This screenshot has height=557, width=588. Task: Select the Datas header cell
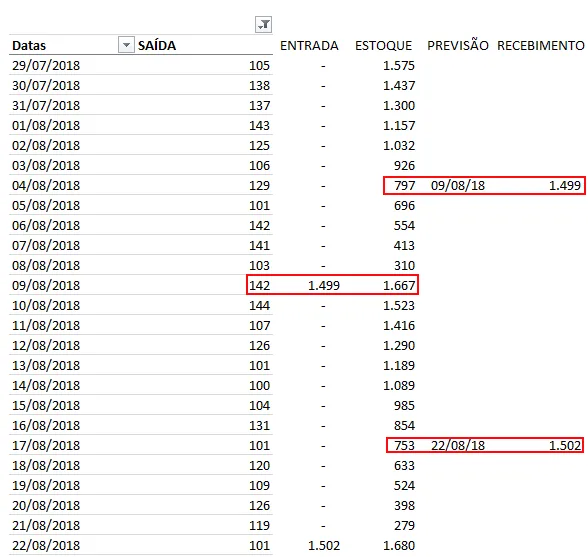click(29, 45)
